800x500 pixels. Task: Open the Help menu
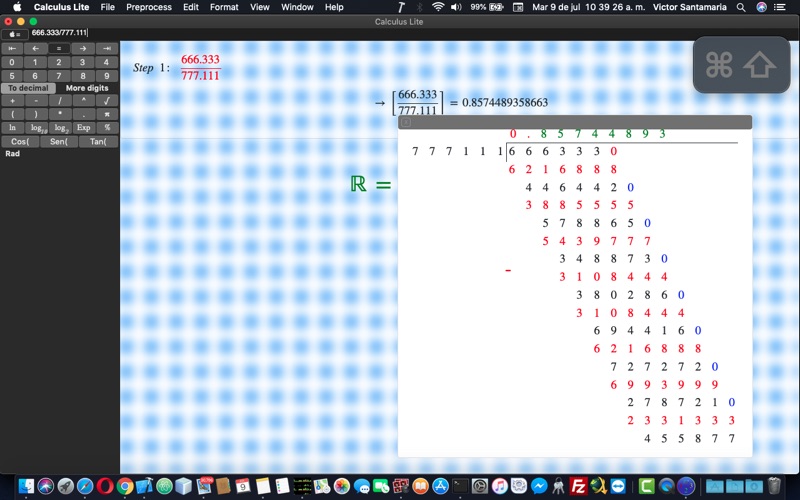pos(334,7)
